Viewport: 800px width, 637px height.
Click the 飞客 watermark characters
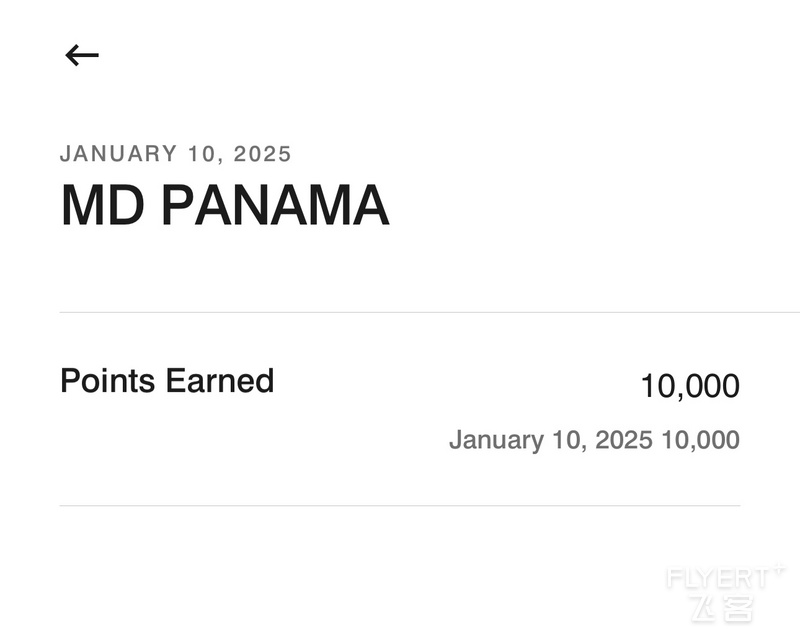[x=722, y=608]
